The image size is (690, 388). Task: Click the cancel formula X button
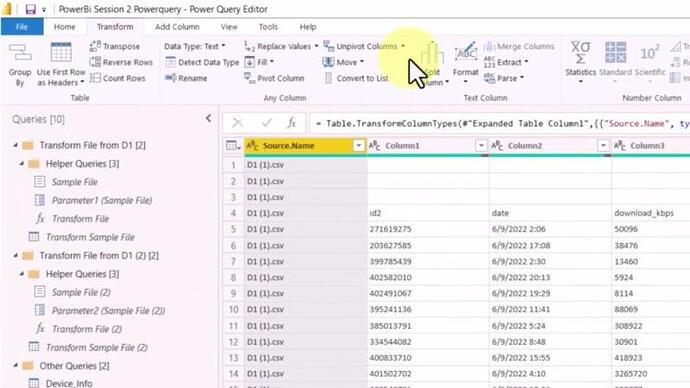(238, 123)
